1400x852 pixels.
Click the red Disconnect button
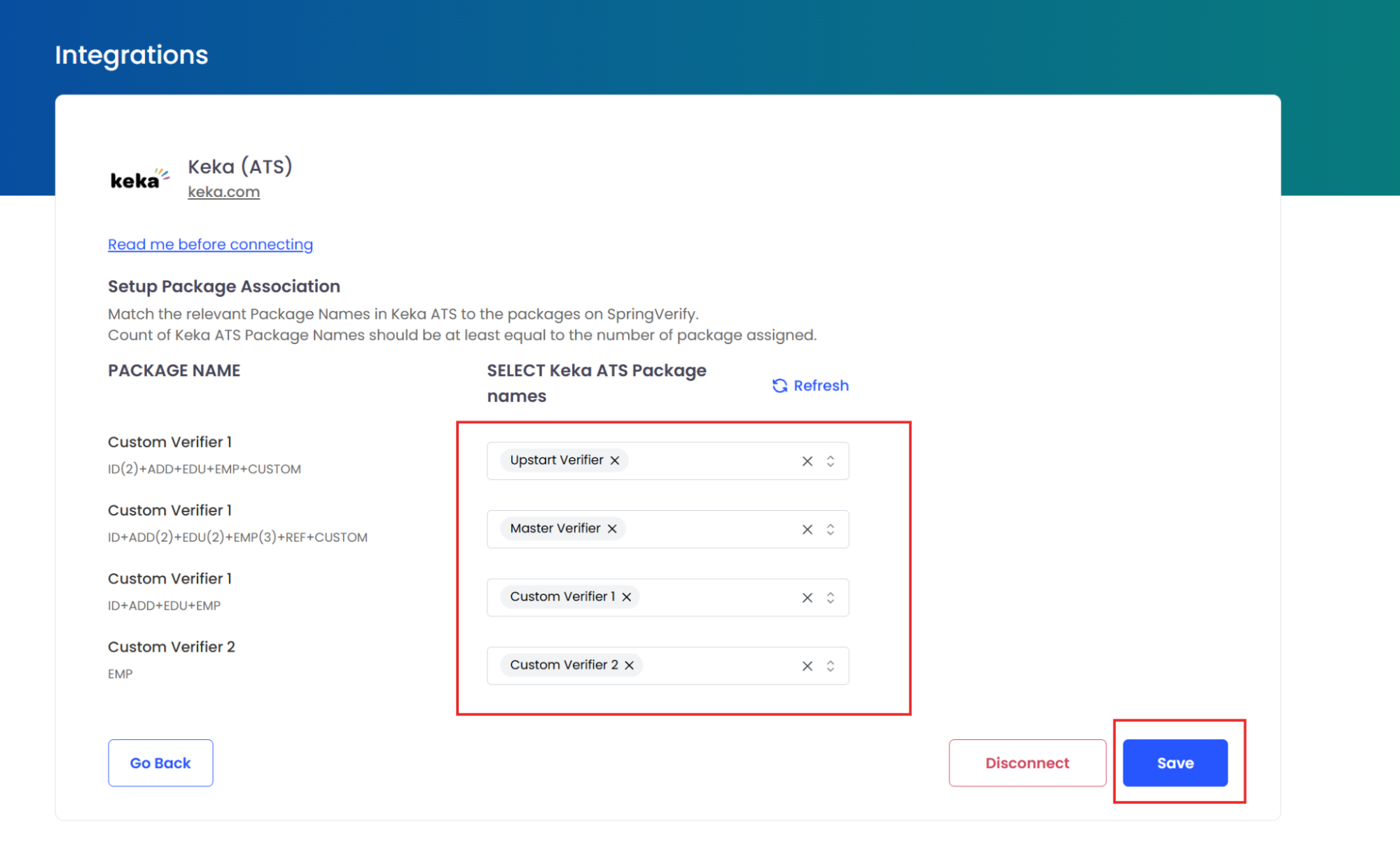(x=1027, y=763)
